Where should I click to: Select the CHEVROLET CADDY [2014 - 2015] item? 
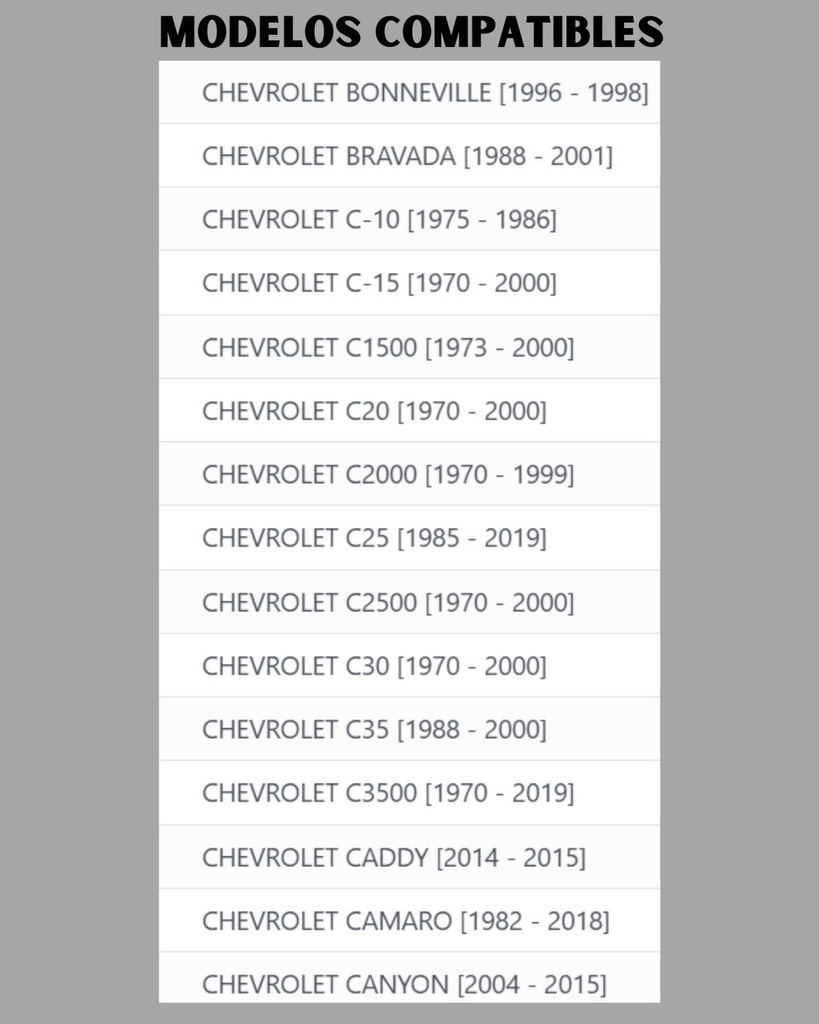click(410, 856)
